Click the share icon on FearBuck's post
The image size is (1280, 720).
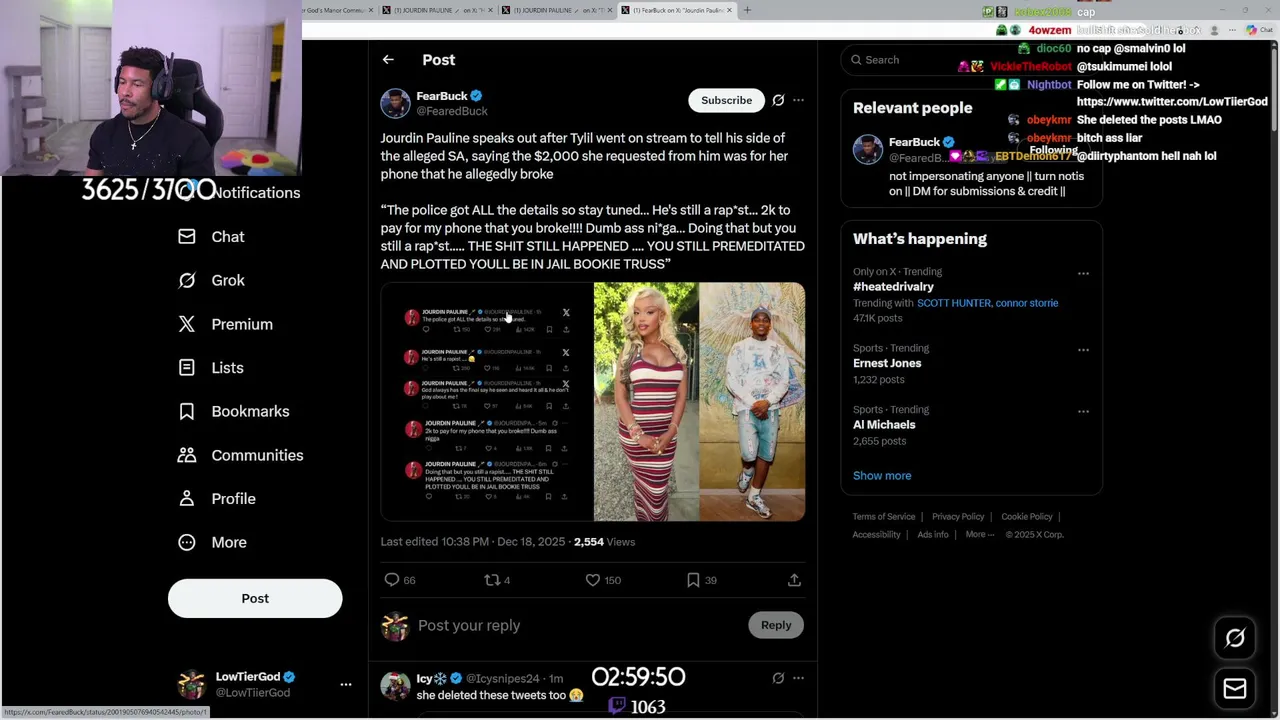(x=794, y=580)
